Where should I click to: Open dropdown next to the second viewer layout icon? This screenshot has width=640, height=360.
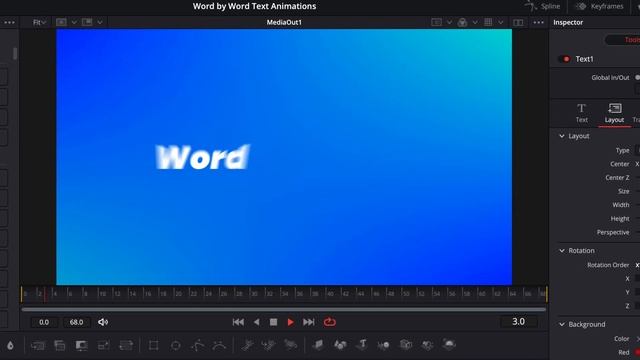pos(100,22)
